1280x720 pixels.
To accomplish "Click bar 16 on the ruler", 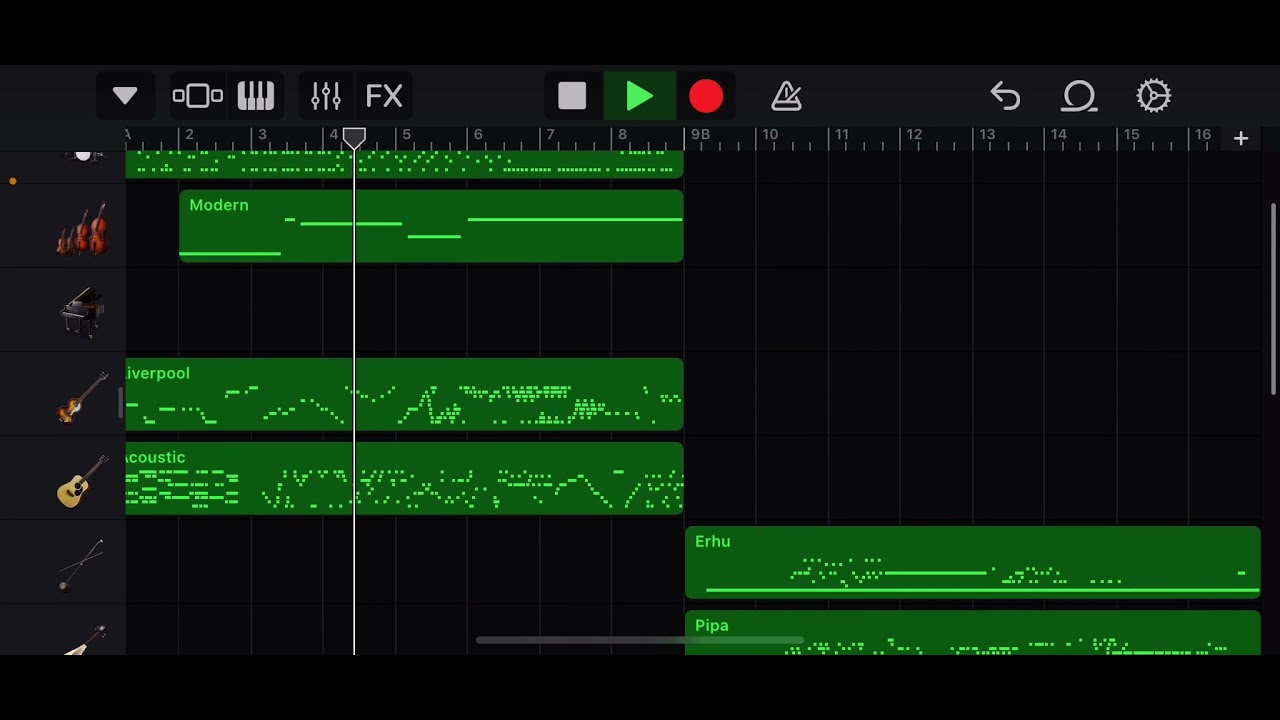I will 1202,135.
